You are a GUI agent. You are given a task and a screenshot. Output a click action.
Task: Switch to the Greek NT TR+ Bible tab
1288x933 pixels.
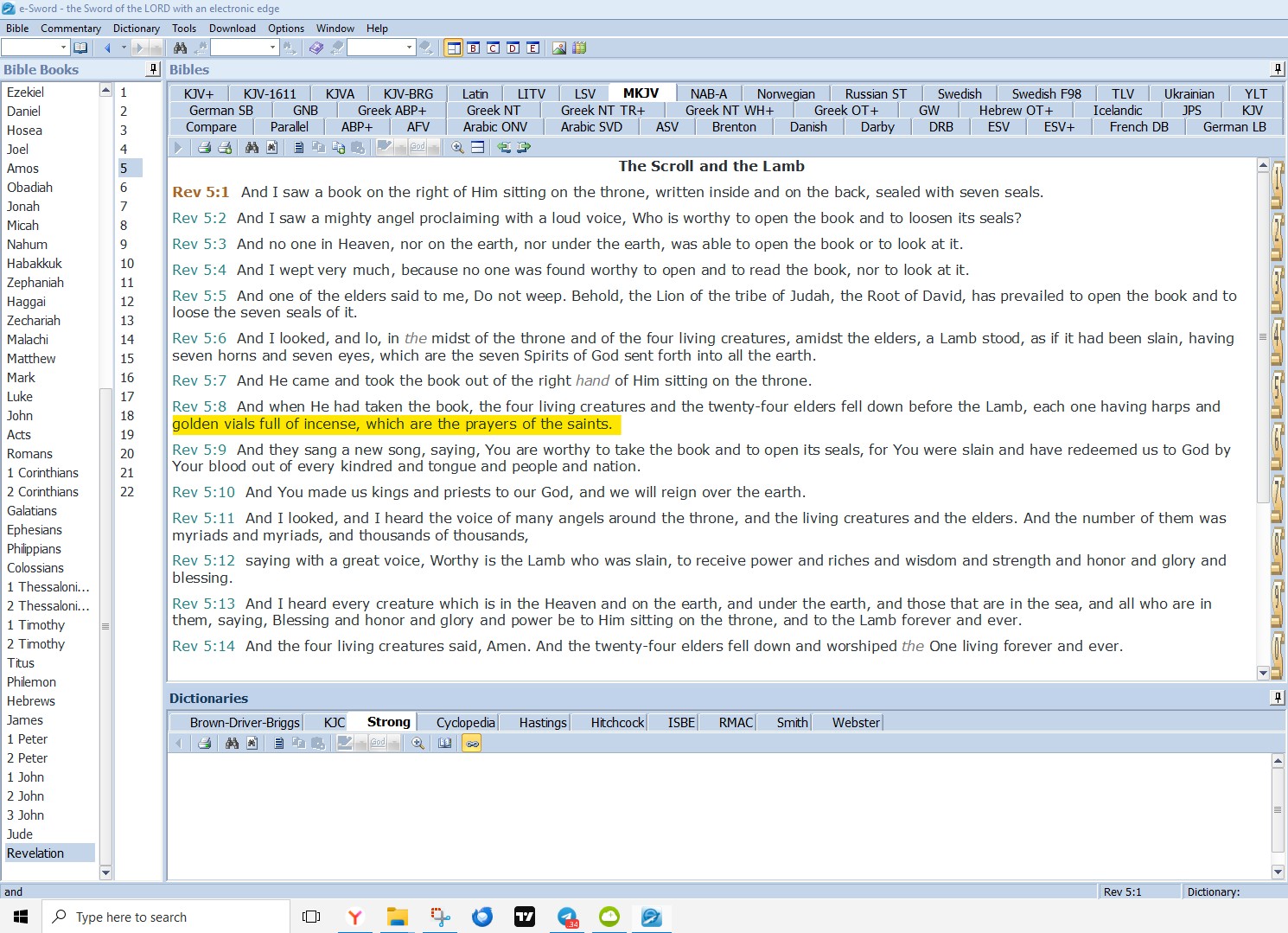[603, 110]
